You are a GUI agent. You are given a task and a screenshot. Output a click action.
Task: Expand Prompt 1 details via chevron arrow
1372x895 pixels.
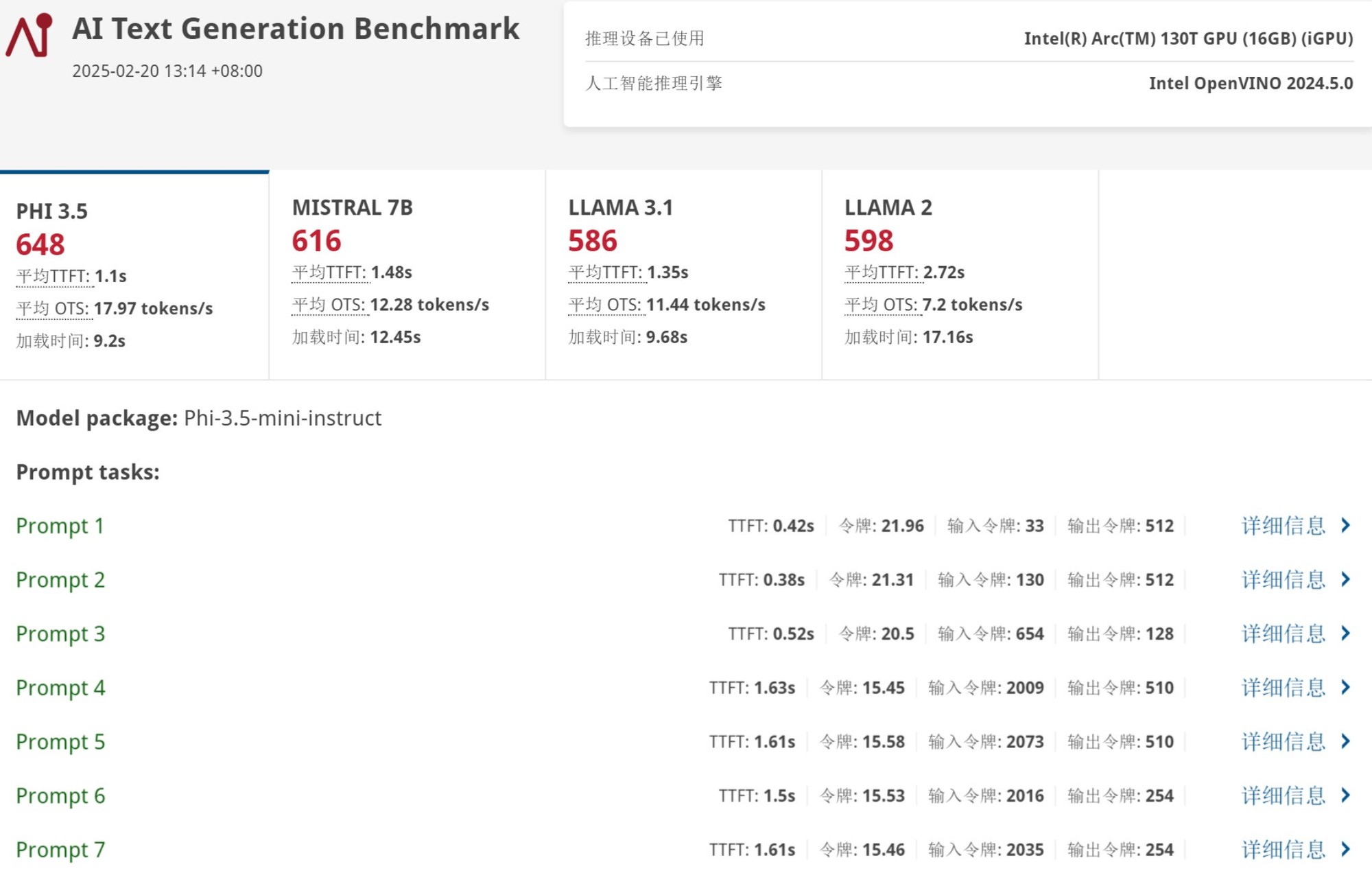coord(1345,526)
